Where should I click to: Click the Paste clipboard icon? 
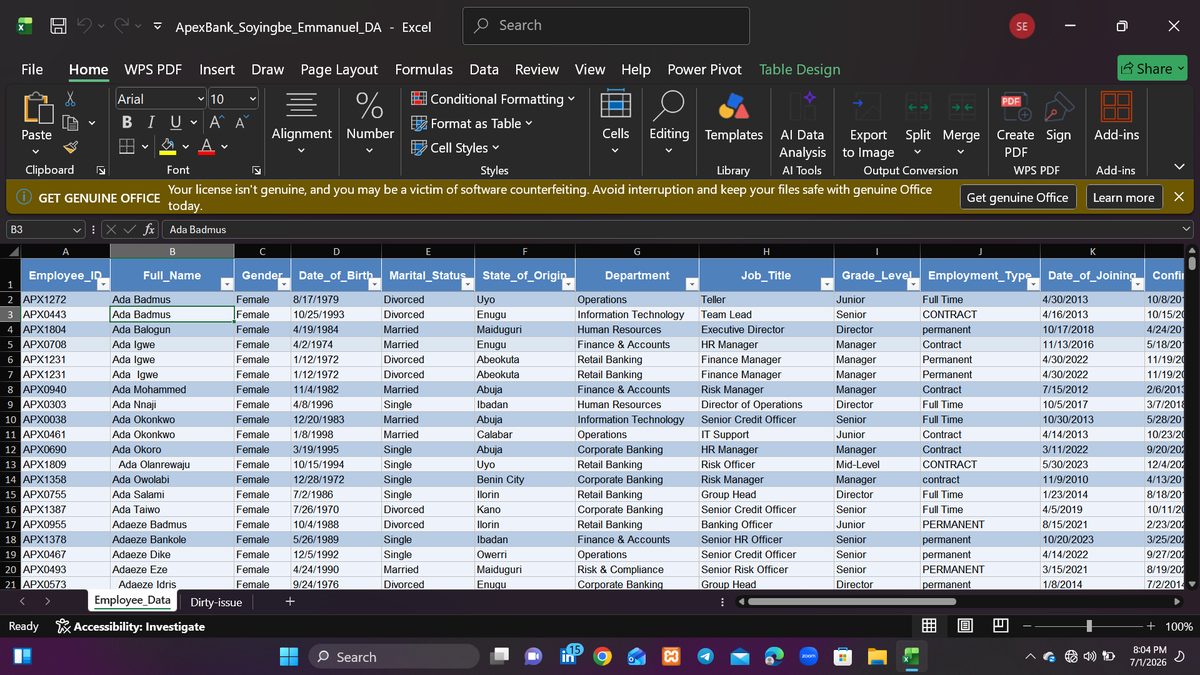click(x=37, y=108)
